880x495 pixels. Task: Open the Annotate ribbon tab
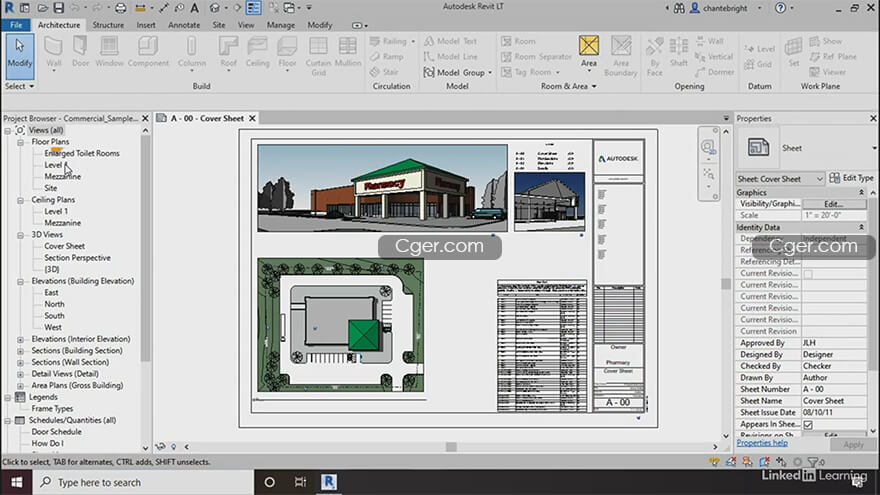[x=184, y=25]
